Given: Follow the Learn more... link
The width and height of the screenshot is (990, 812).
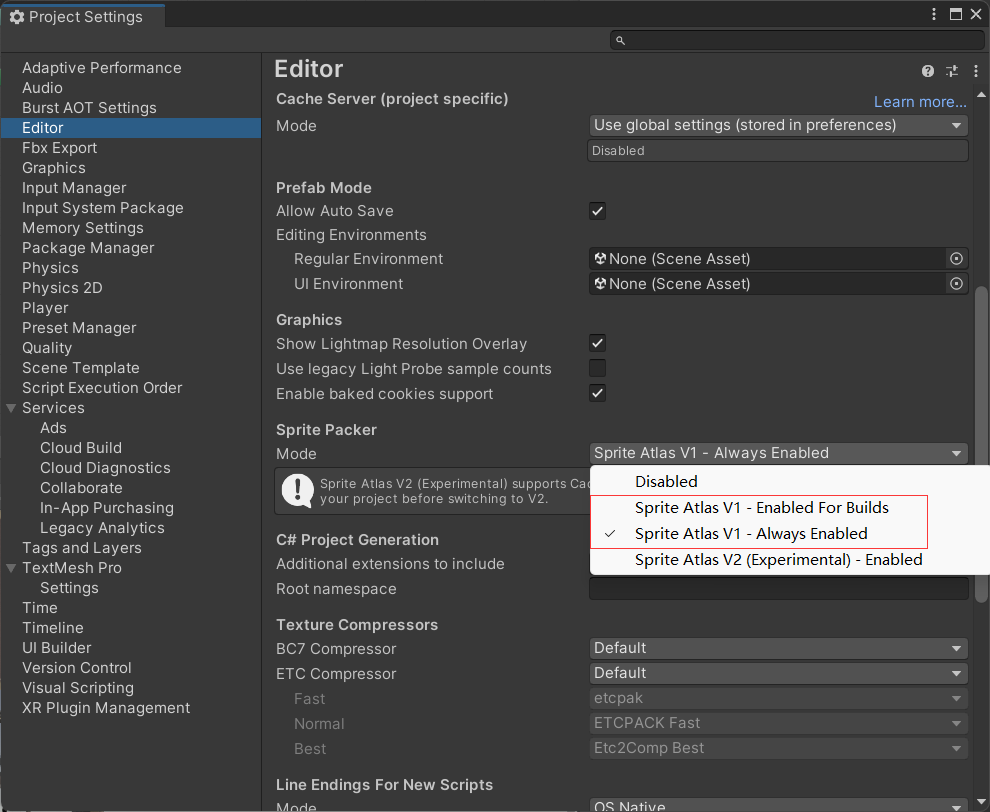Looking at the screenshot, I should tap(920, 102).
